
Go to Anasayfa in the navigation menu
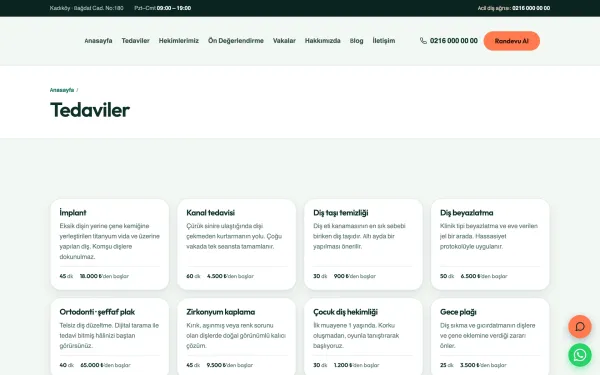point(98,41)
